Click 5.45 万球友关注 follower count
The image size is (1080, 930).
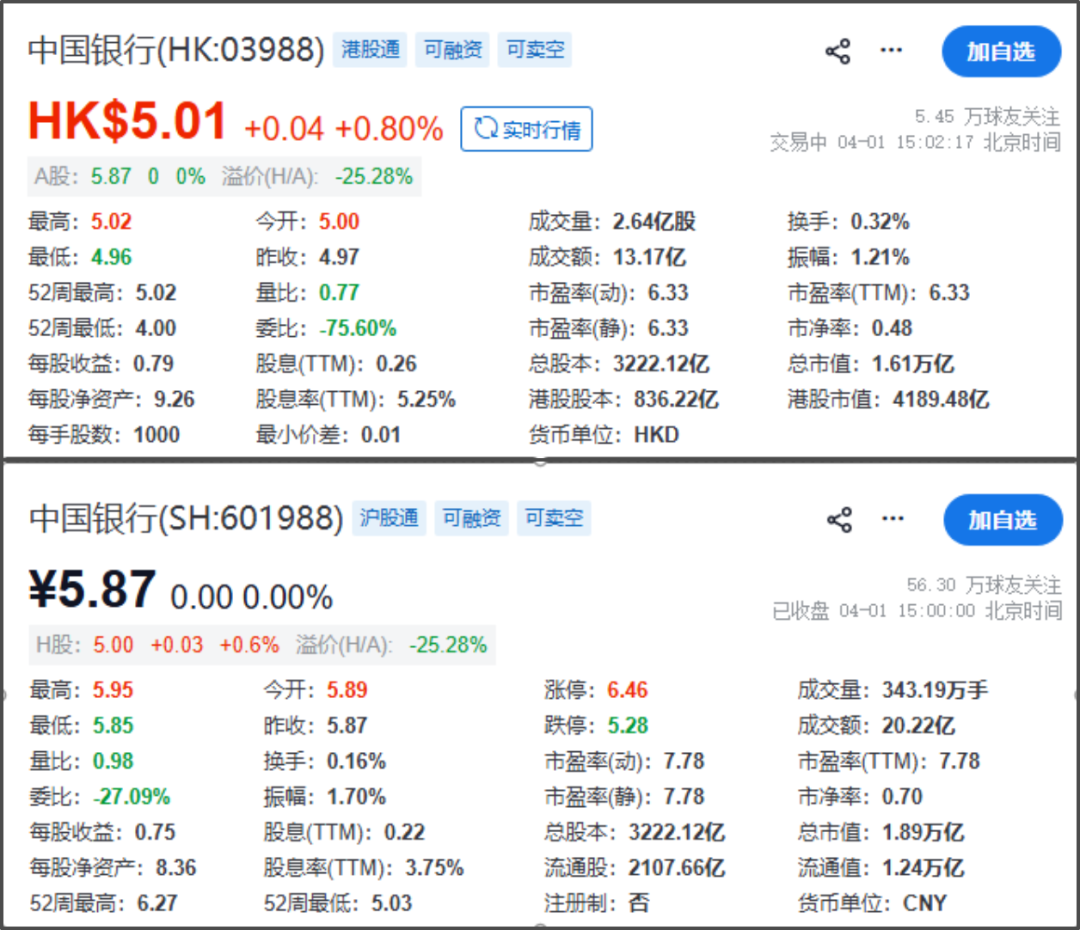pos(987,117)
